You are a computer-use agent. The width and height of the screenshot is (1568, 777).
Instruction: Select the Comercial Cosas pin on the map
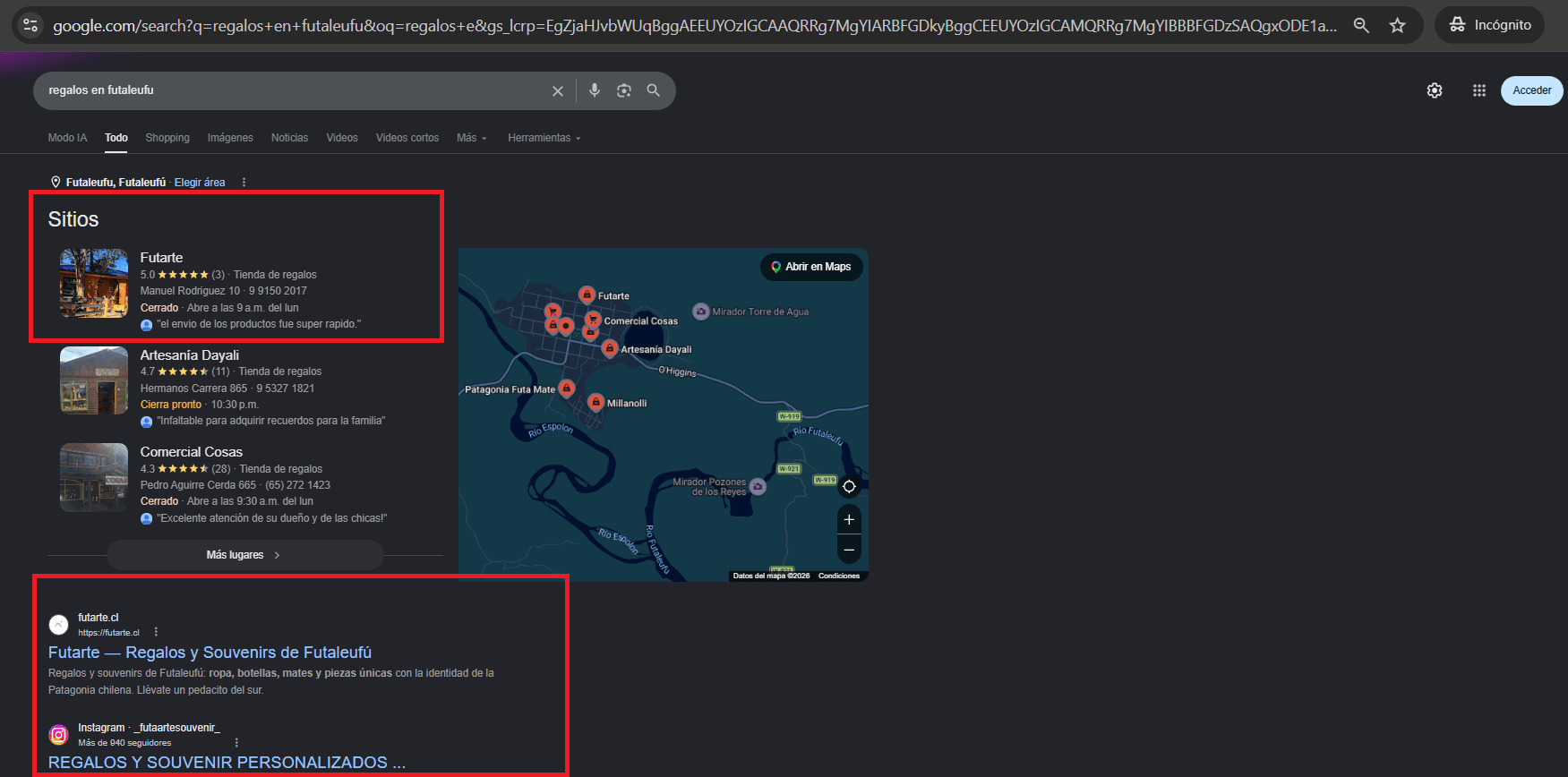(593, 320)
